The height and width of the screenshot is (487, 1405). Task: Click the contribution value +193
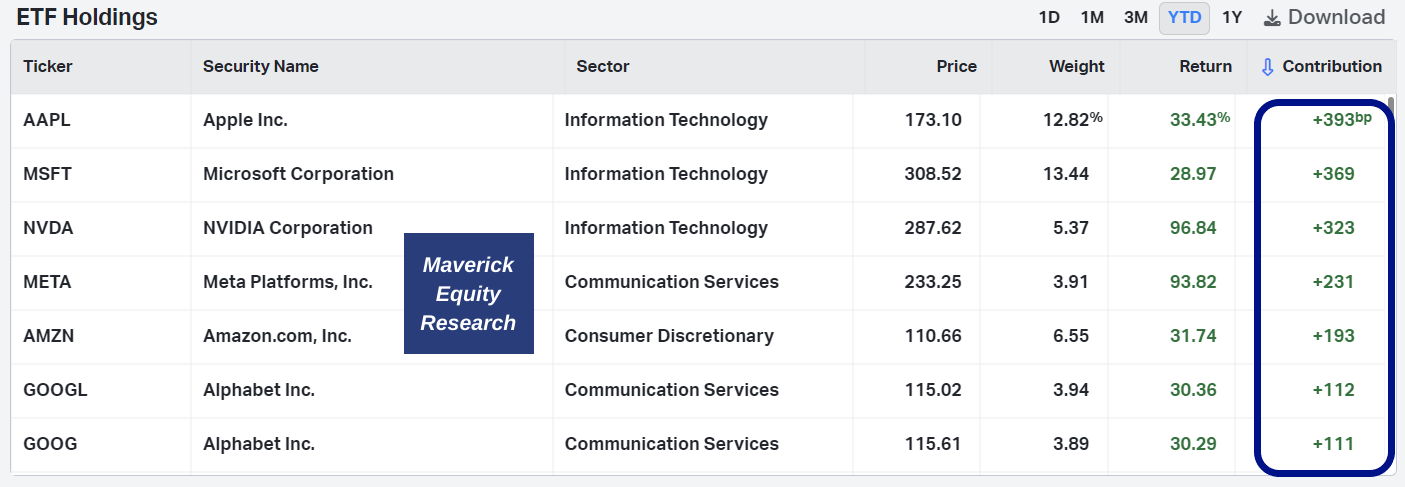point(1333,336)
